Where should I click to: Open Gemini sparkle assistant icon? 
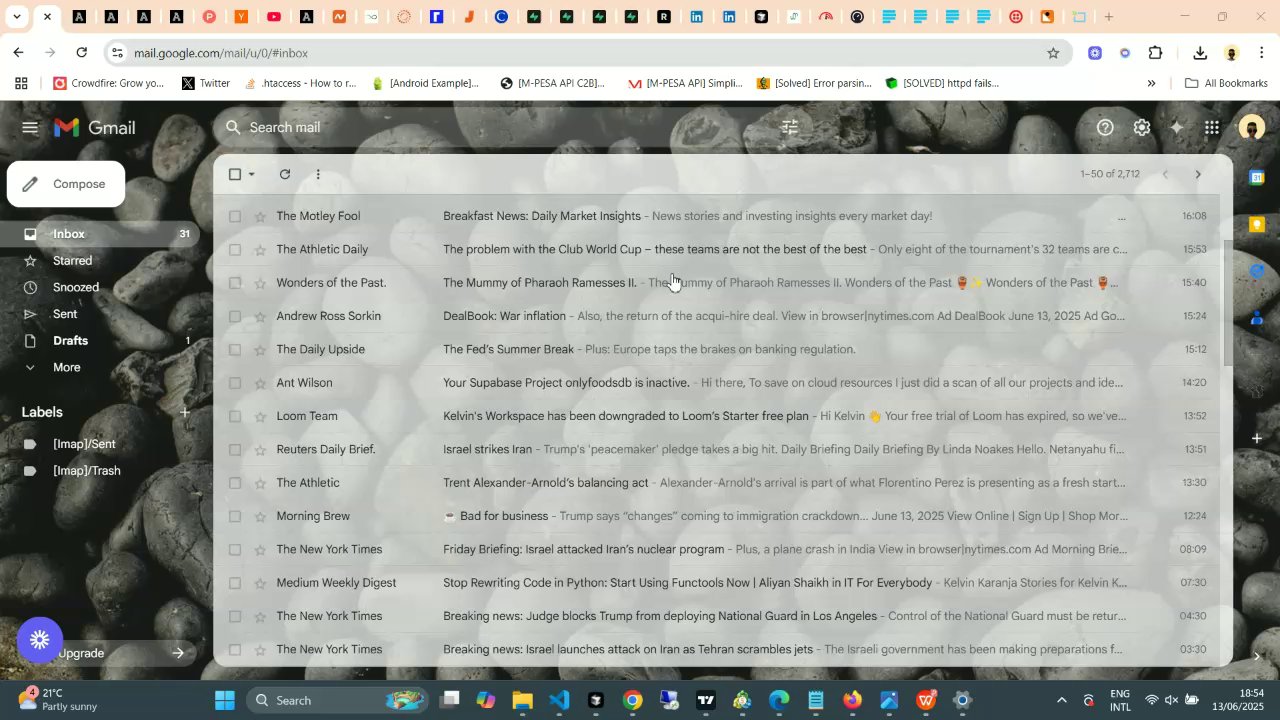1177,128
